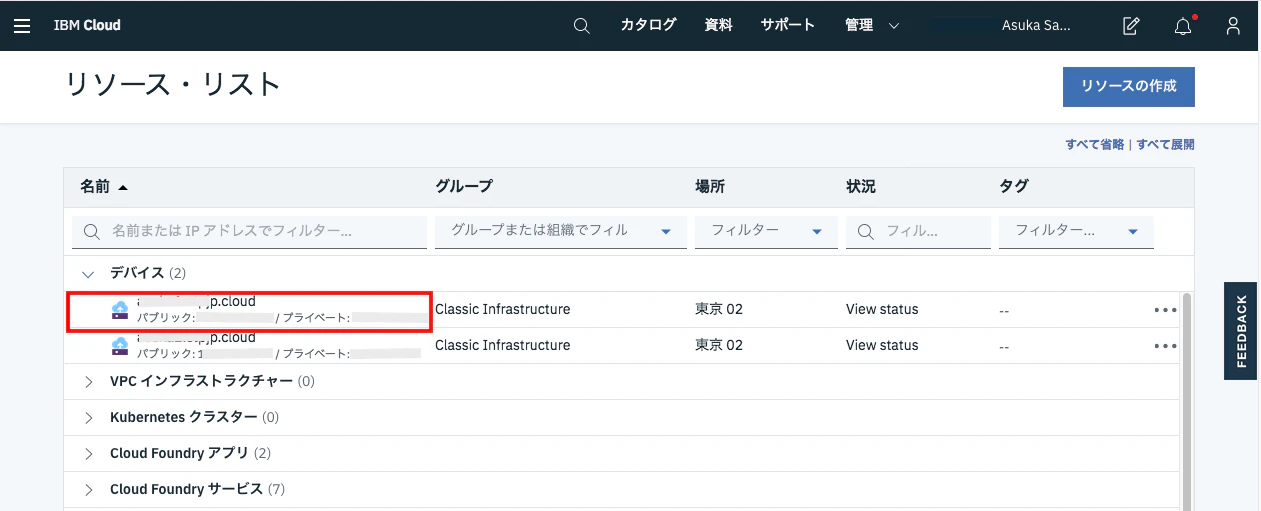Click Classic Infrastructure in second device row
This screenshot has width=1261, height=511.
[x=503, y=346]
